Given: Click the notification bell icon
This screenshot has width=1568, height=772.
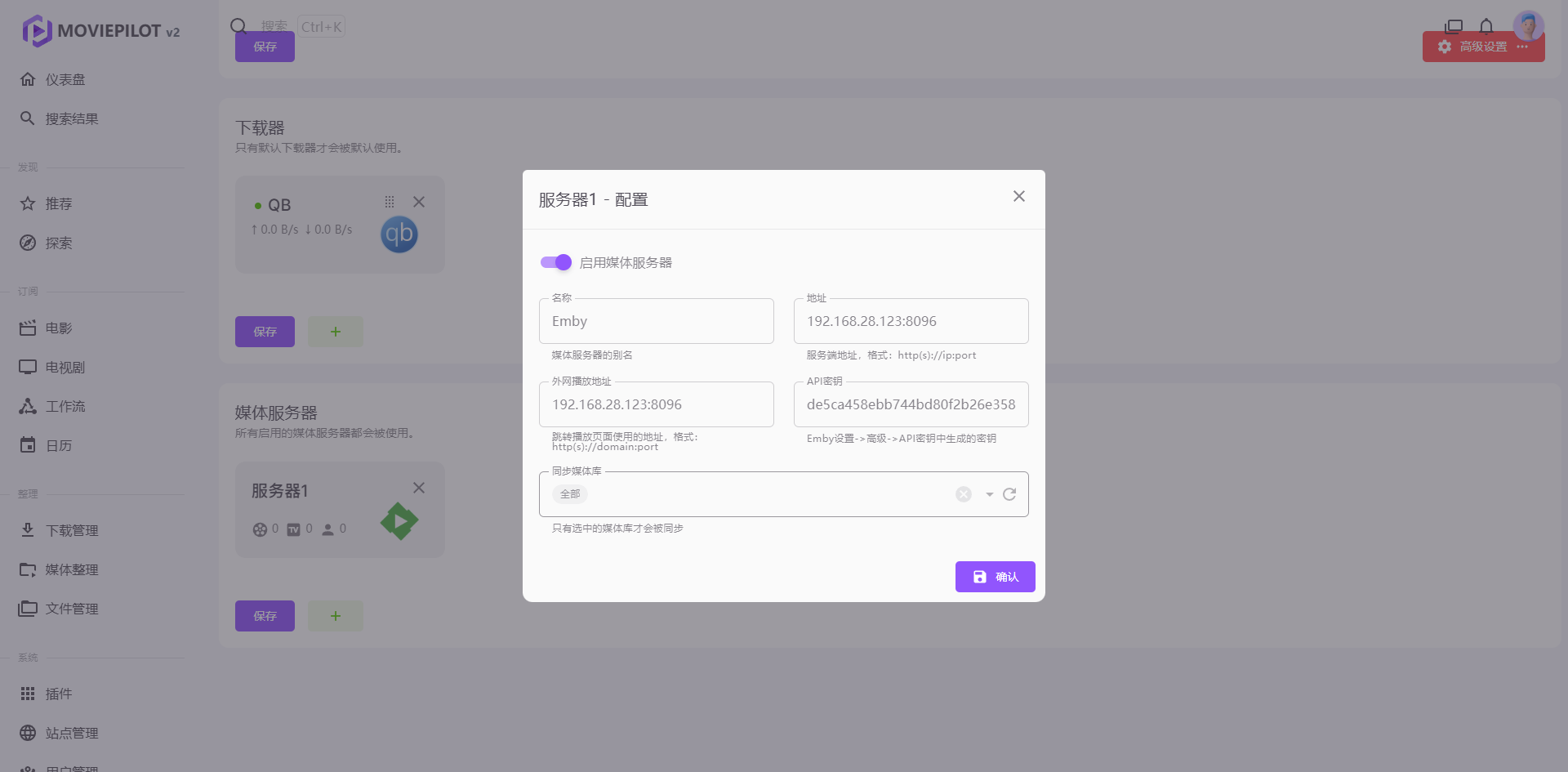Looking at the screenshot, I should 1486,26.
